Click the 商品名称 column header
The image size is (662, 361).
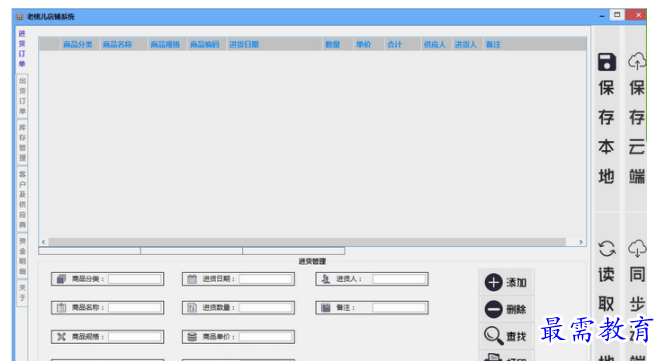pyautogui.click(x=123, y=44)
